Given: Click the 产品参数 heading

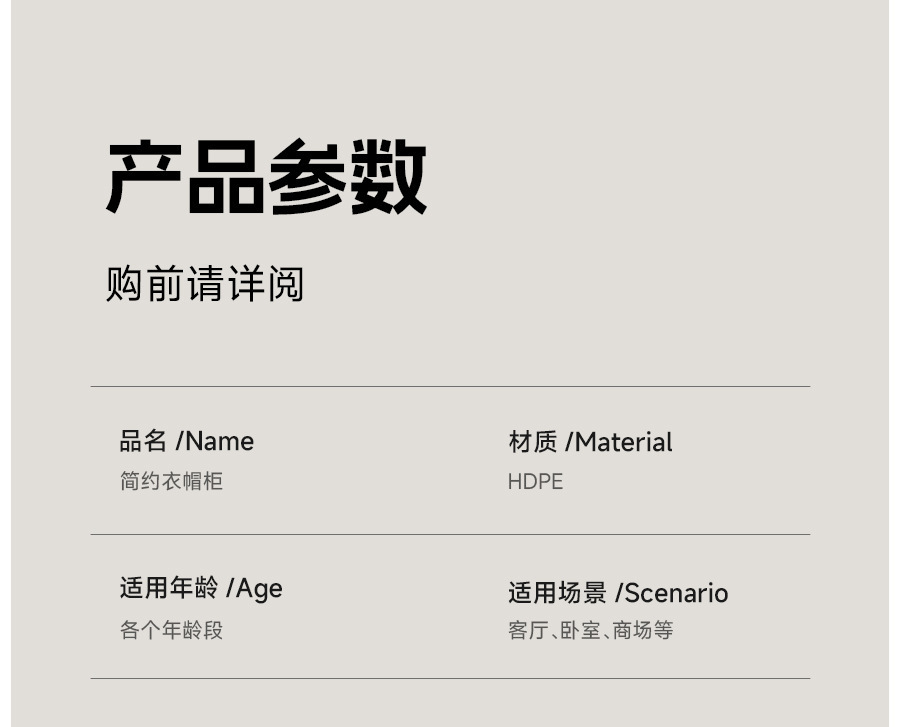Looking at the screenshot, I should click(x=266, y=178).
